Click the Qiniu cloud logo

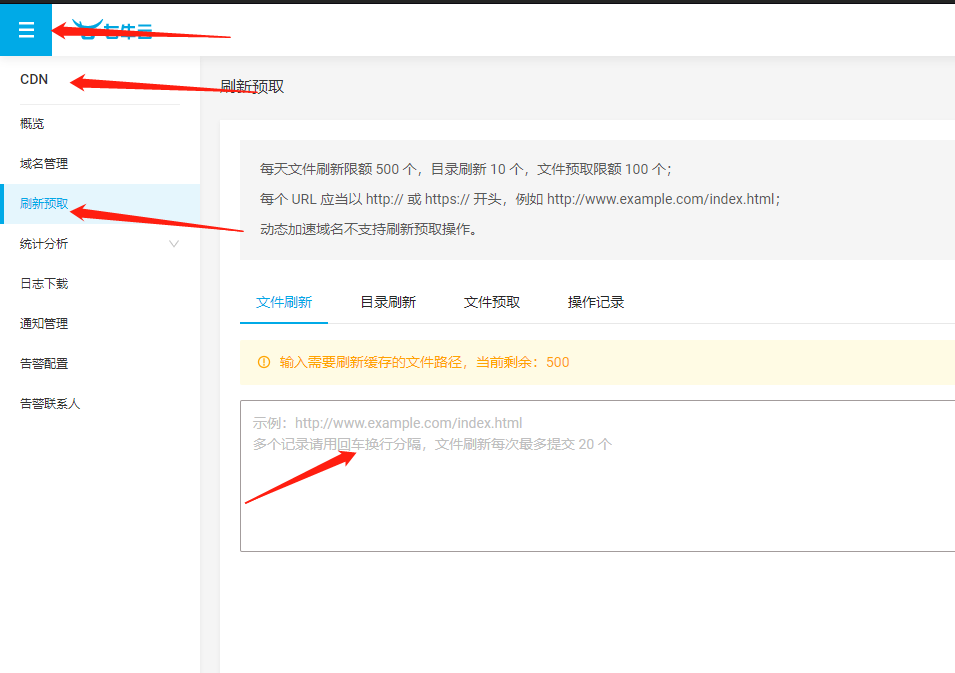click(x=113, y=30)
